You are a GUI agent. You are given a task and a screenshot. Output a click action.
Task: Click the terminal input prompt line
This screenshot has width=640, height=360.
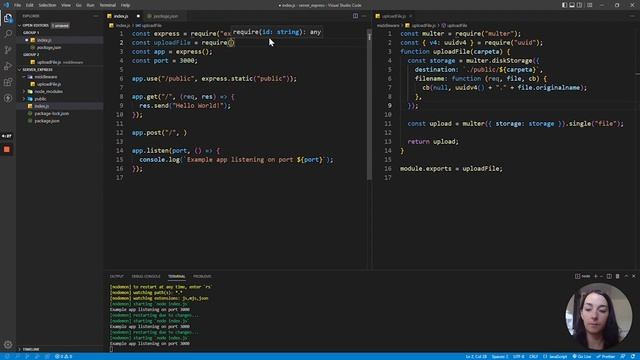(x=111, y=349)
